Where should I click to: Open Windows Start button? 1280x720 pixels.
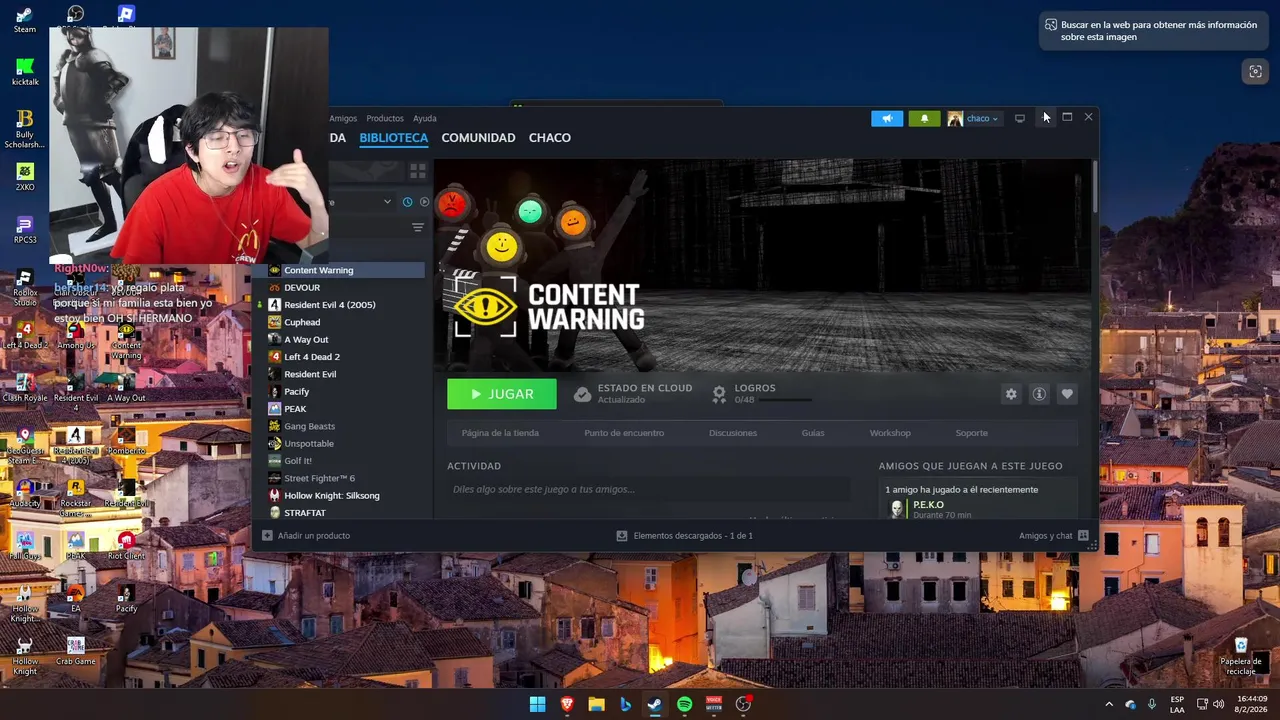[x=538, y=704]
